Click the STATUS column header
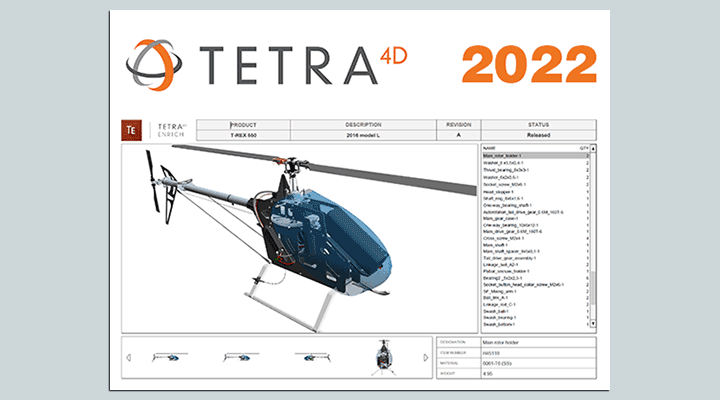 tap(539, 125)
